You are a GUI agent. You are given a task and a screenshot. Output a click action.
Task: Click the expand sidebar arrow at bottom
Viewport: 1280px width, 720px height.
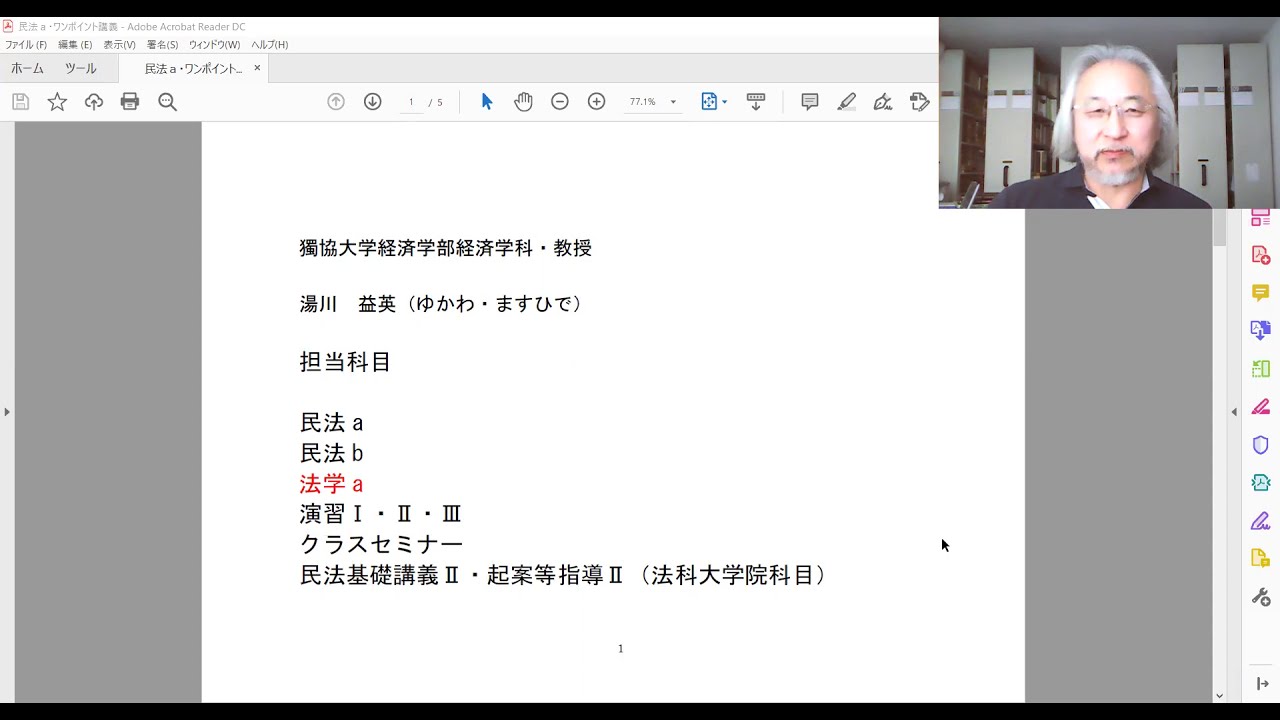pos(1262,684)
